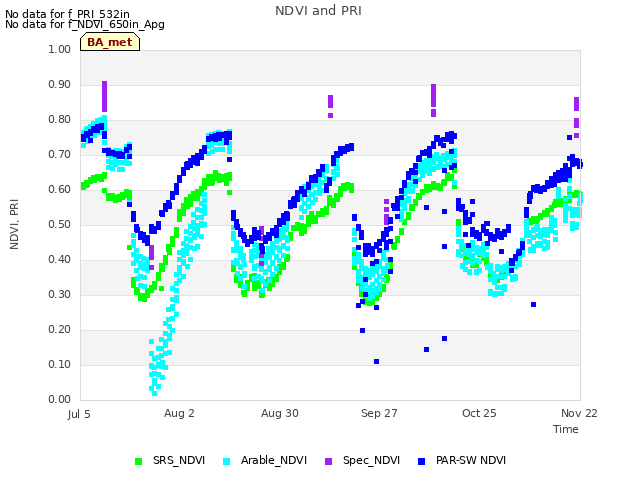This screenshot has height=480, width=640.
Task: Click the 0.40 y-axis tick label
Action: pyautogui.click(x=60, y=260)
